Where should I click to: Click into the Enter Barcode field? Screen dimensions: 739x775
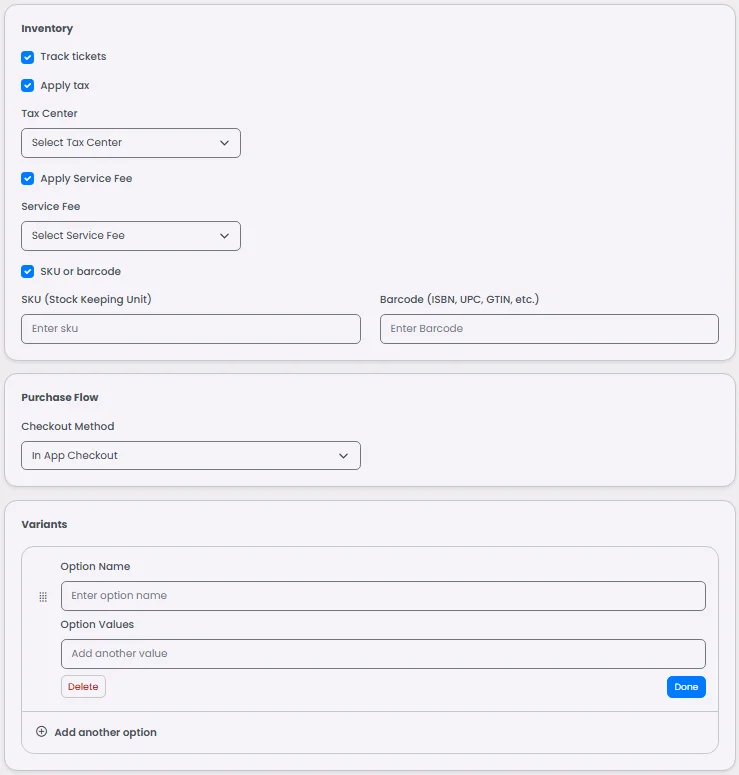tap(549, 329)
